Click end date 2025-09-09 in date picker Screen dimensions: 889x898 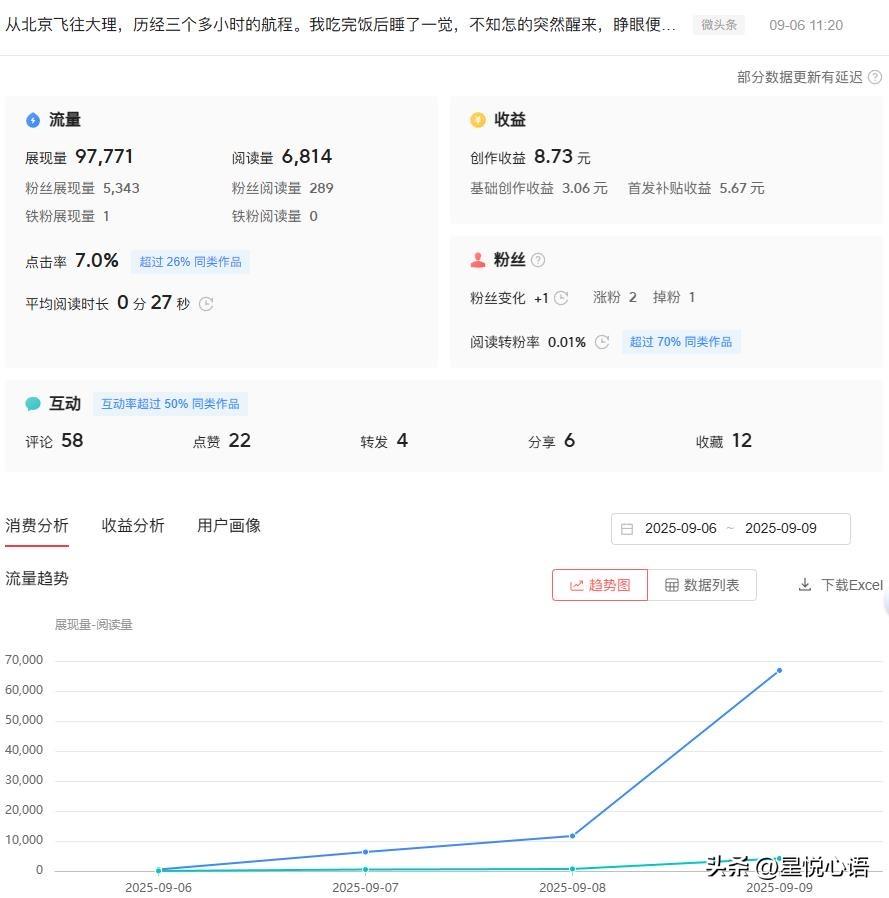coord(781,528)
